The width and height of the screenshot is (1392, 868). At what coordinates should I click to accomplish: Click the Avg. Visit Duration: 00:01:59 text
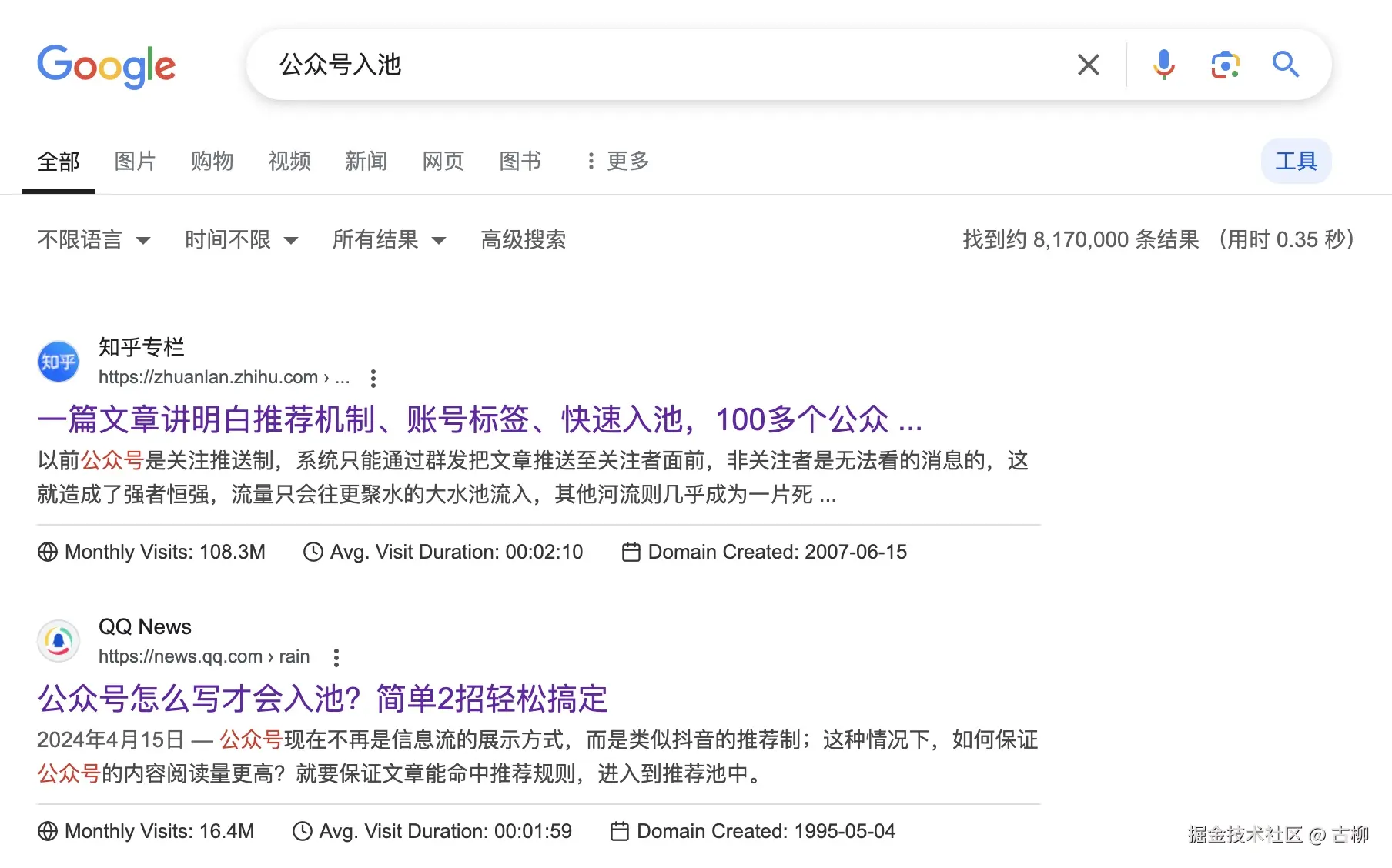tap(446, 831)
